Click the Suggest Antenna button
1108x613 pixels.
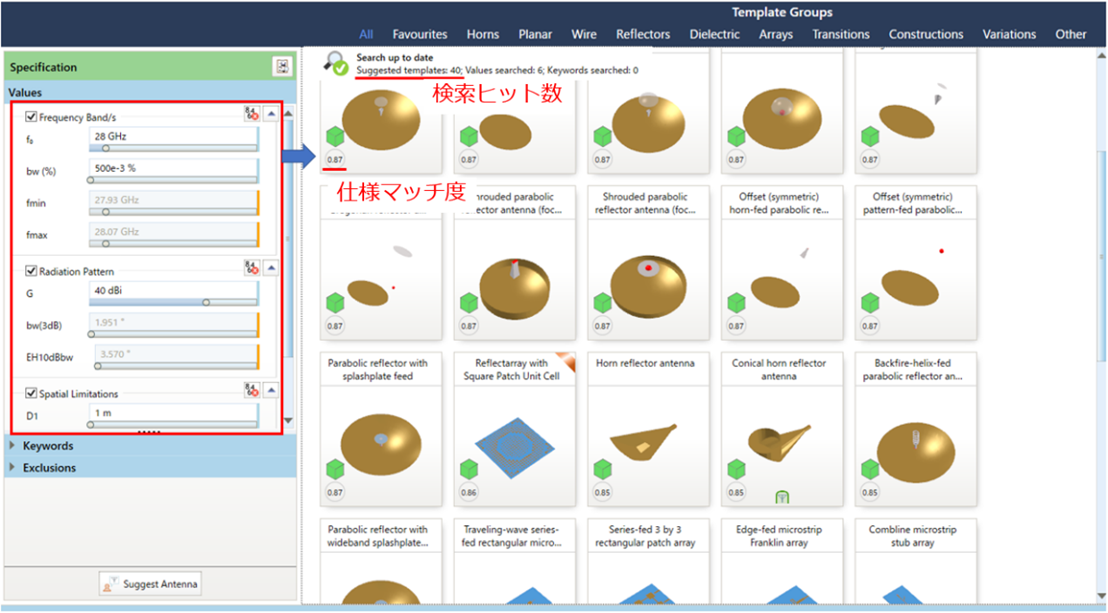pyautogui.click(x=150, y=583)
